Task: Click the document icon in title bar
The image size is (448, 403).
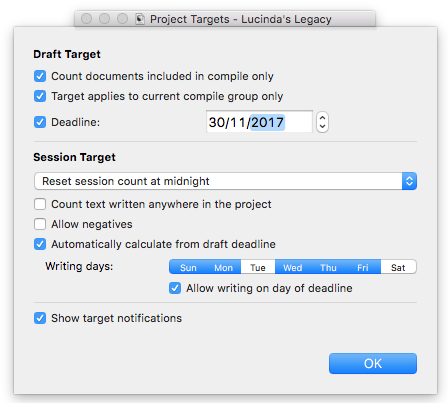Action: [x=140, y=19]
